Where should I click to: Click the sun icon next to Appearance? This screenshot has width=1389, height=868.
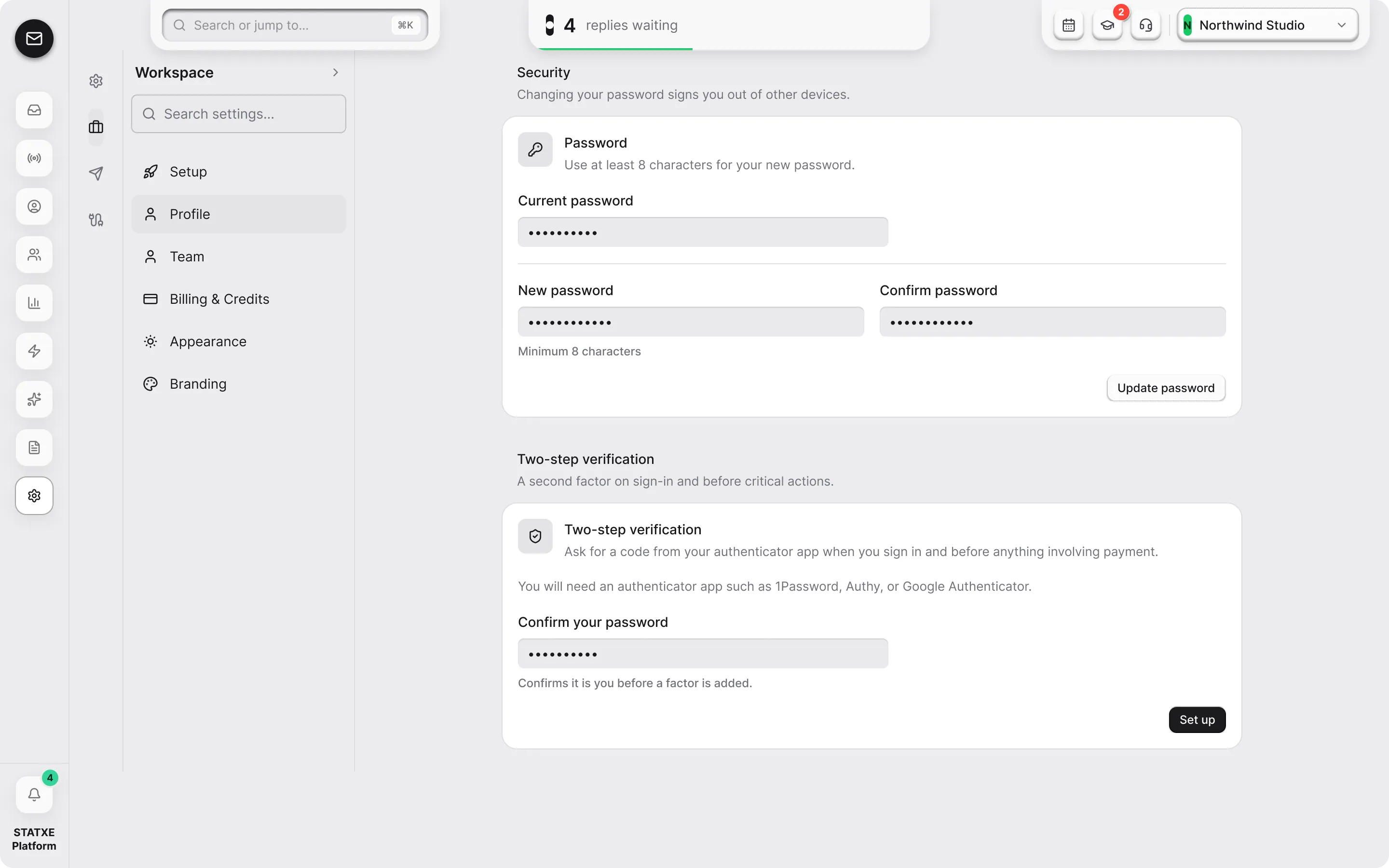click(150, 341)
